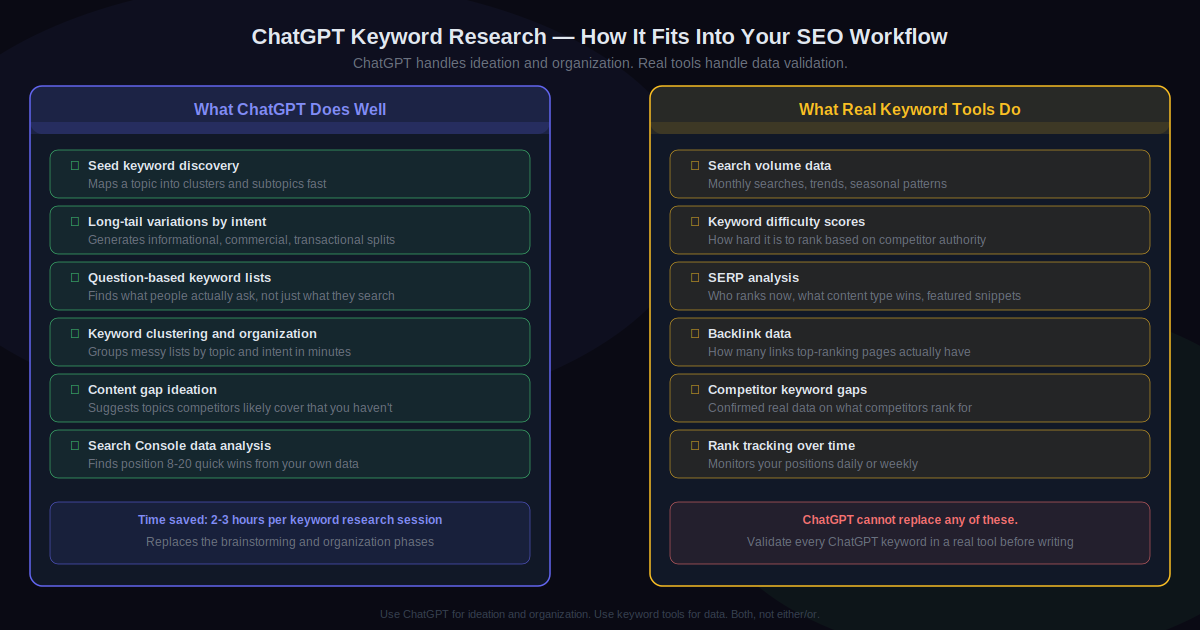The width and height of the screenshot is (1200, 630).
Task: Select the What Real Keyword Tools Do header
Action: pos(909,110)
